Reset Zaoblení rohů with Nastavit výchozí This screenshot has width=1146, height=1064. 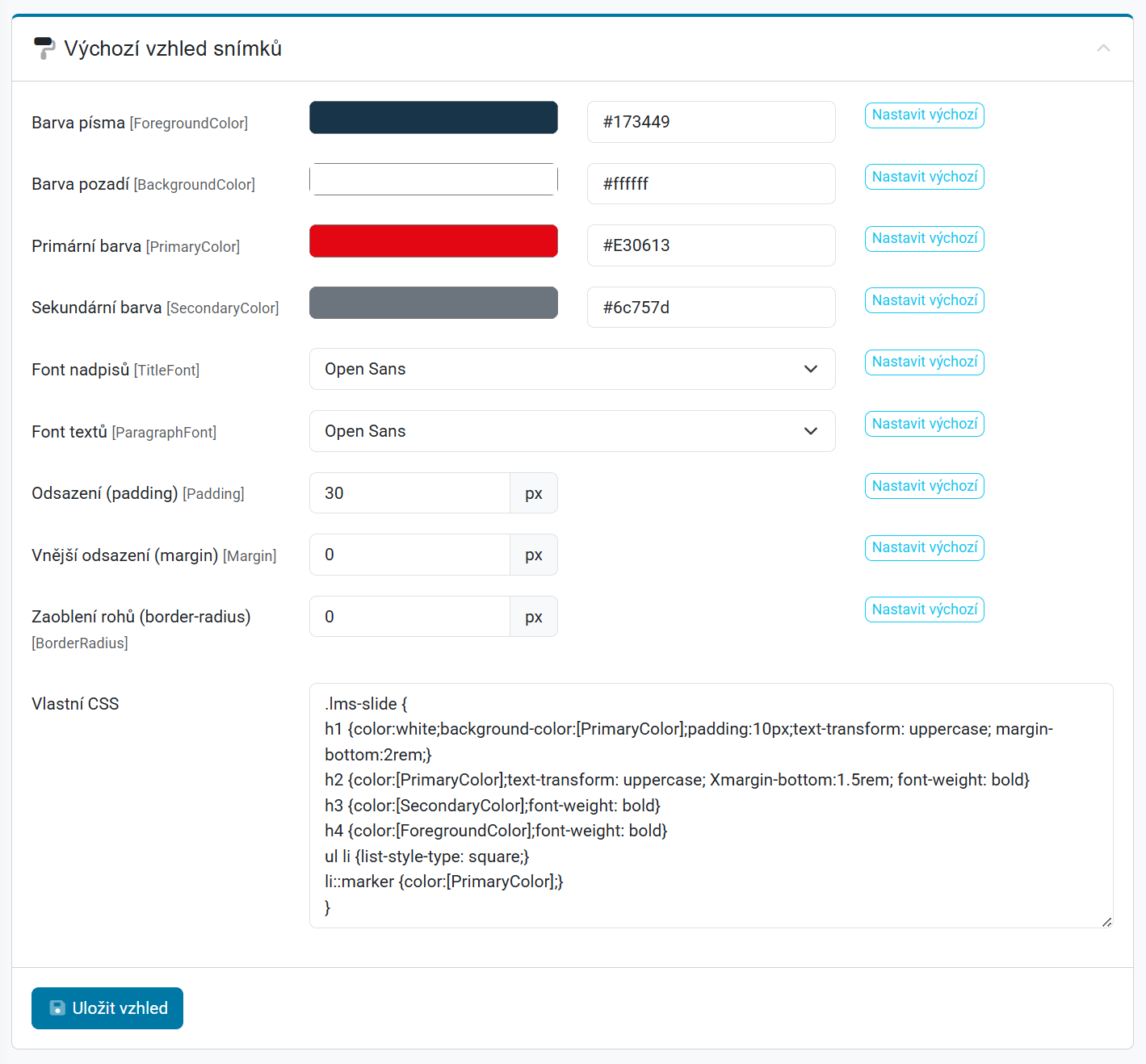coord(925,609)
